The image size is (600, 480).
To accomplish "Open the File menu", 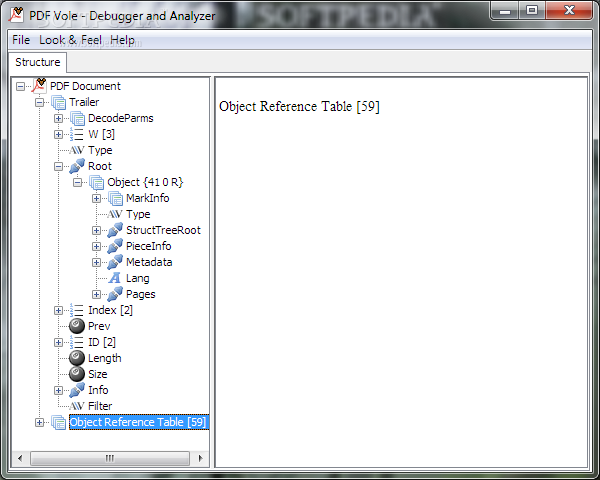I will (x=21, y=40).
